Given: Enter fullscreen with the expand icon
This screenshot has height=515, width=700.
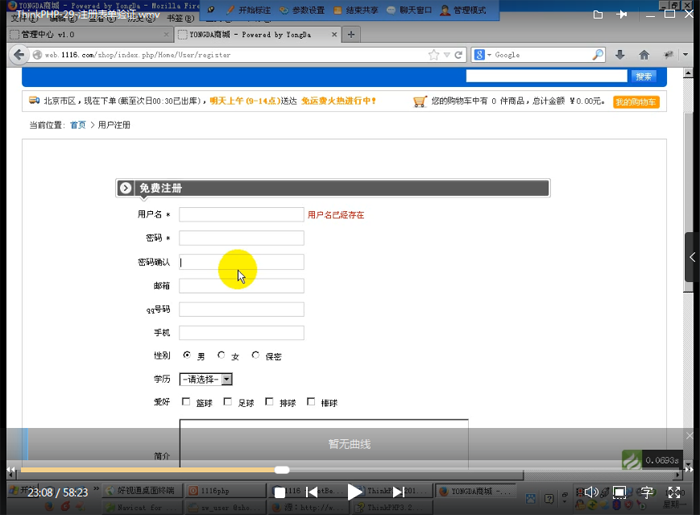Looking at the screenshot, I should [674, 492].
